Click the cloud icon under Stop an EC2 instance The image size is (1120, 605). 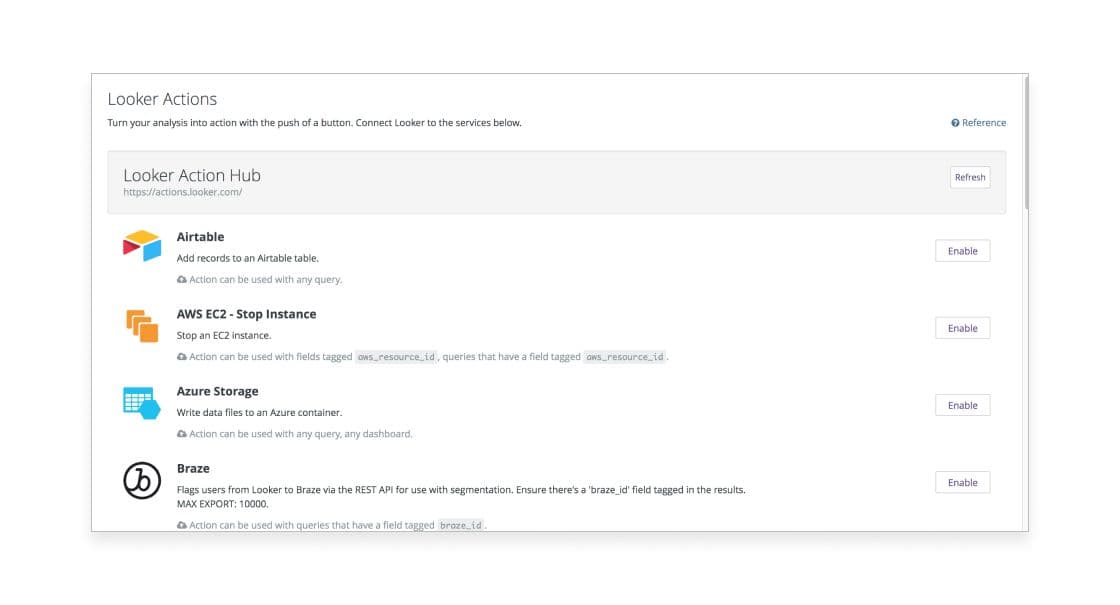pos(182,357)
